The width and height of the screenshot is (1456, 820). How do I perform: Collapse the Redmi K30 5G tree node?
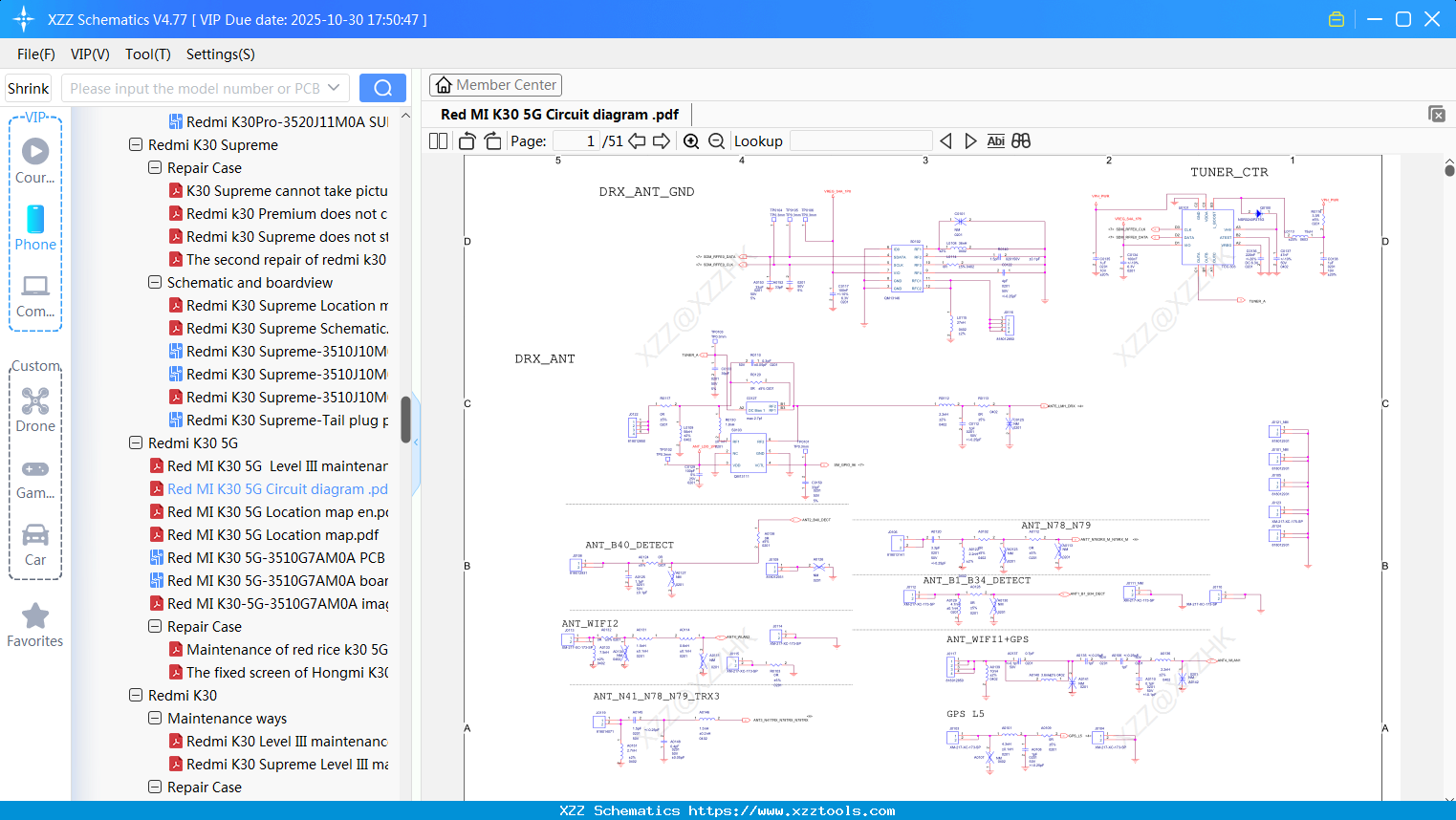pos(136,442)
